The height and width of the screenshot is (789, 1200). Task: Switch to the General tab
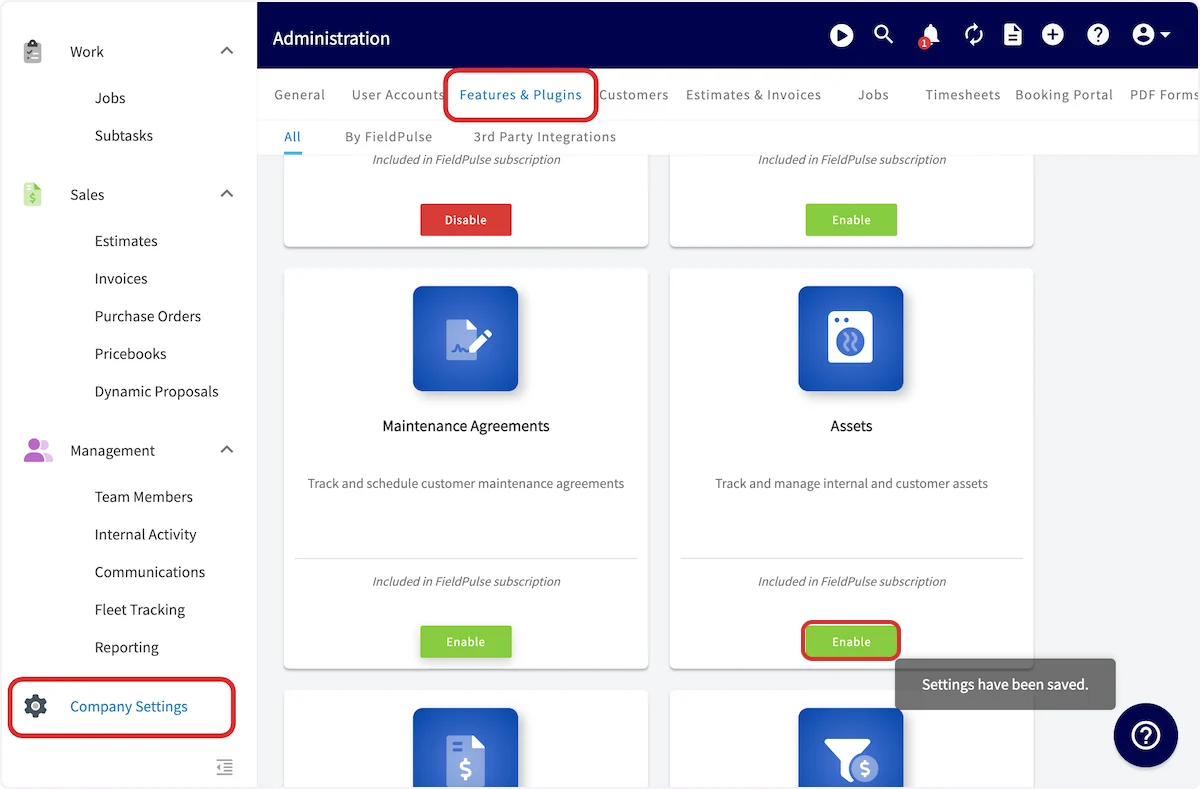[x=300, y=95]
